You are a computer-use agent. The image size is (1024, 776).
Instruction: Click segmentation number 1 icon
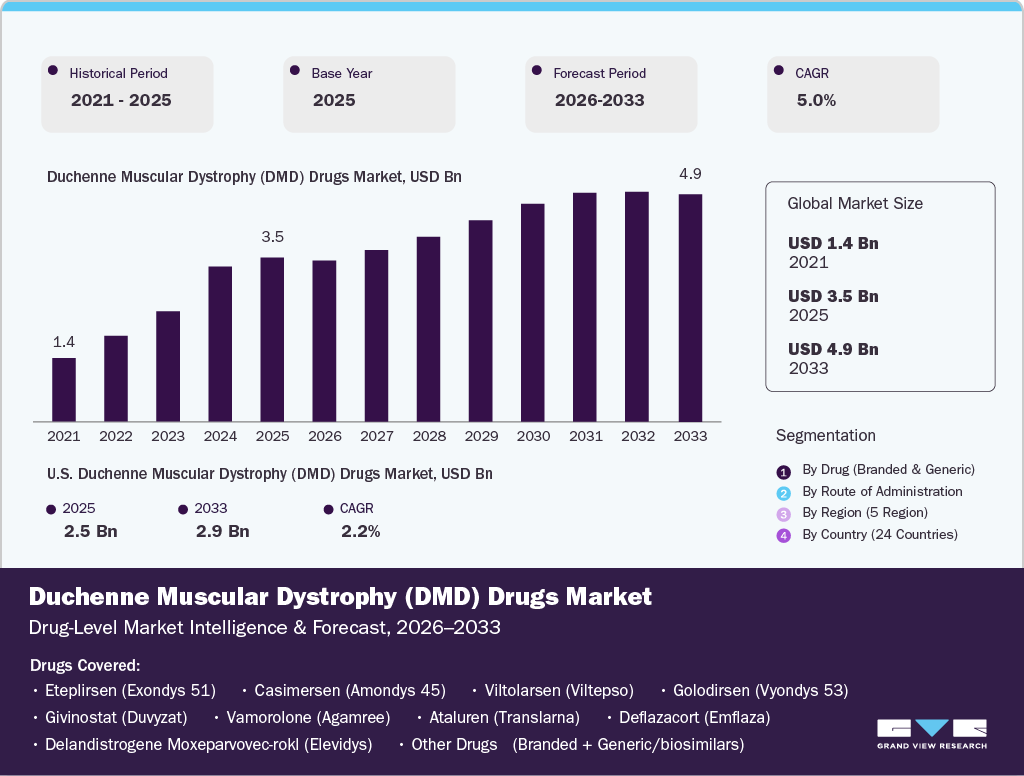784,472
